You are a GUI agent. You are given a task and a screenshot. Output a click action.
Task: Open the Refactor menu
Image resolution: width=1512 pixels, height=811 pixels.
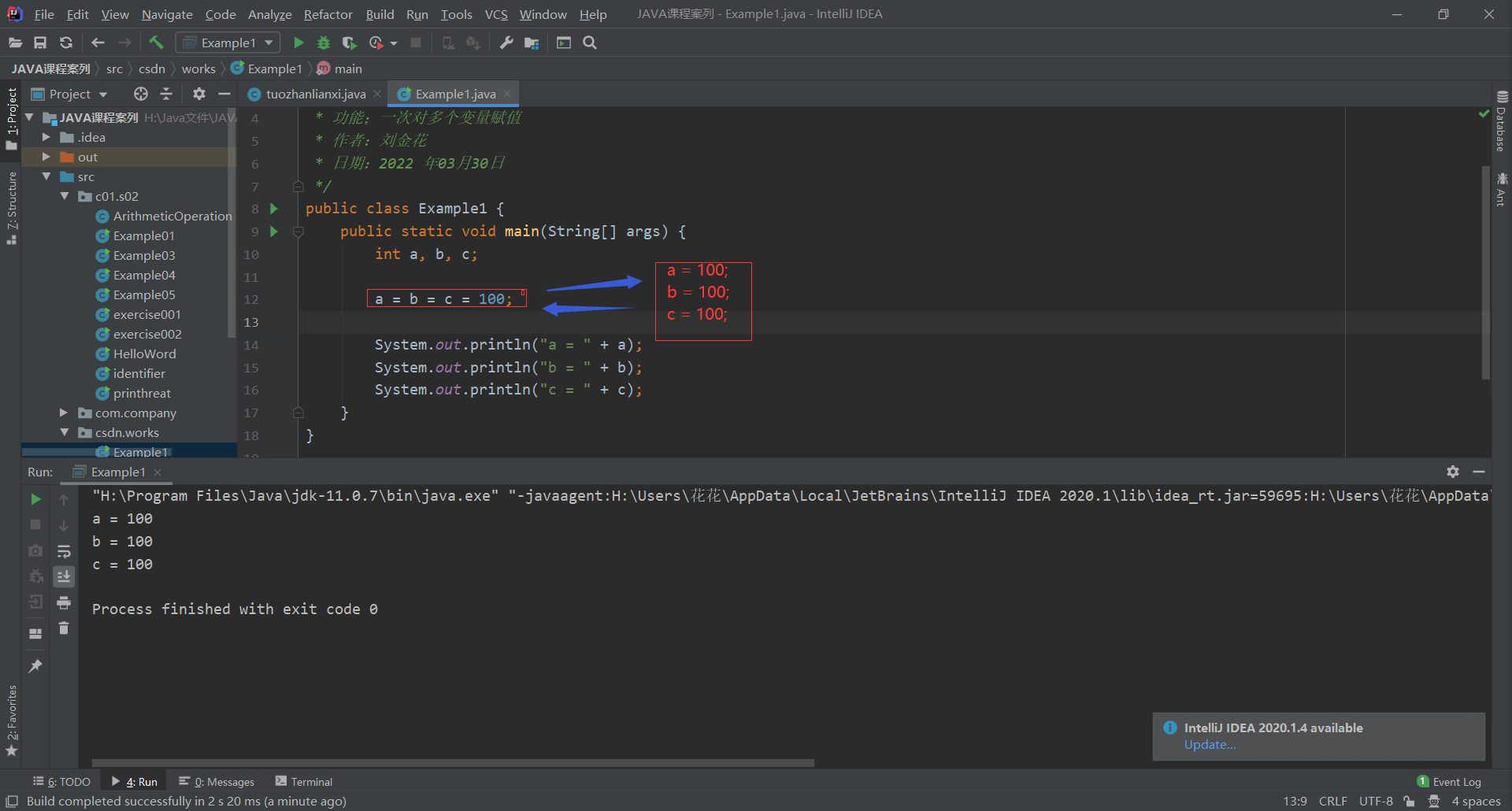pos(328,14)
